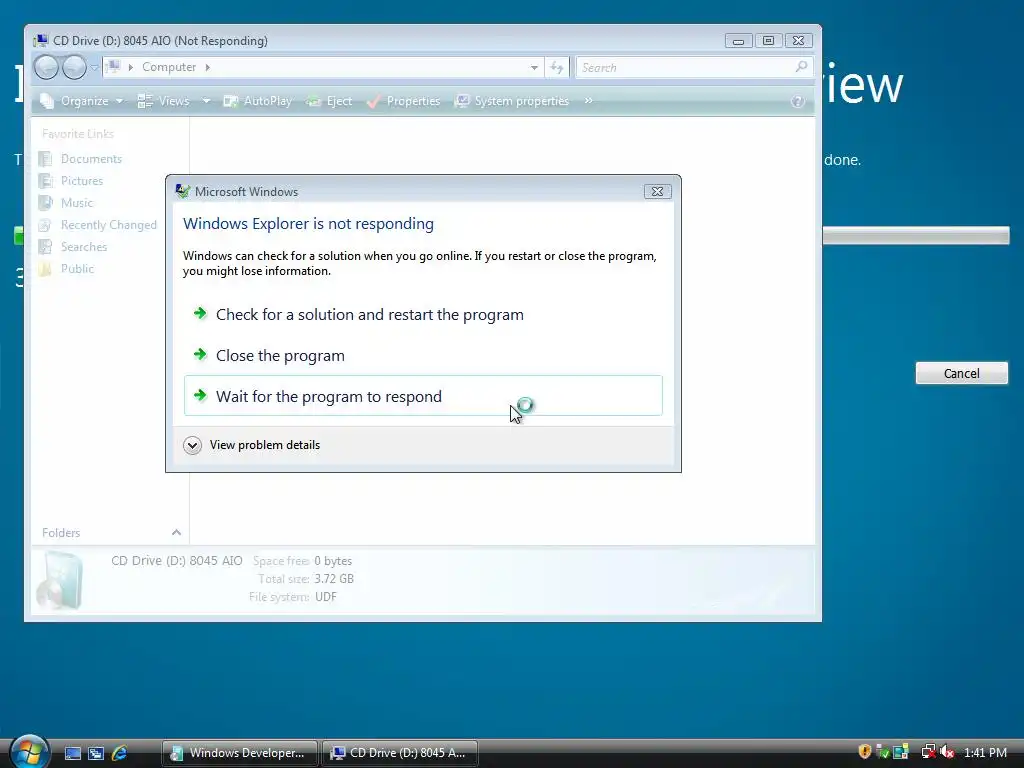Click the CD drive icon in details pane

[60, 581]
